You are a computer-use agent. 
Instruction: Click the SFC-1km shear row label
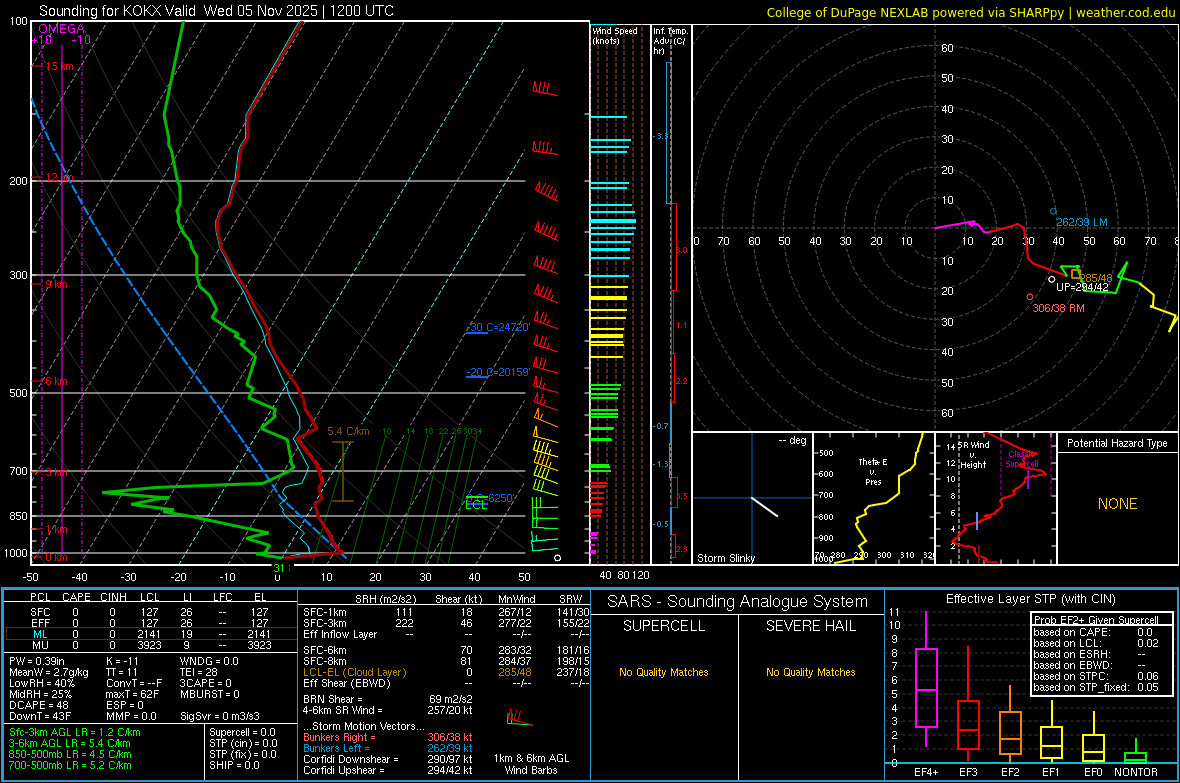click(324, 612)
